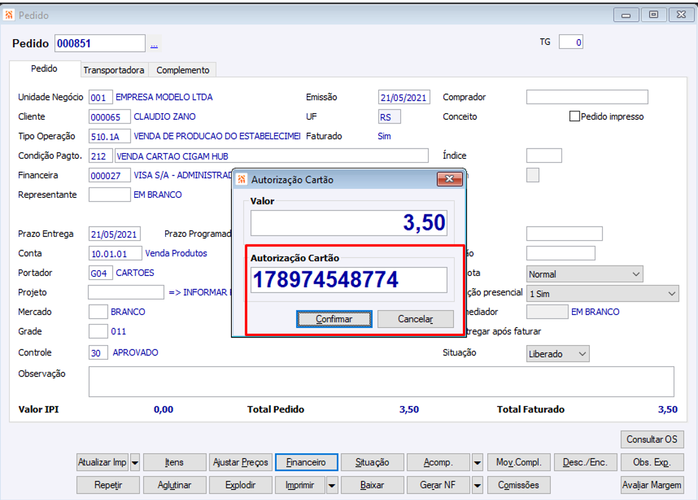Image resolution: width=698 pixels, height=500 pixels.
Task: Expand the Gerar NF arrow menu
Action: [x=477, y=485]
